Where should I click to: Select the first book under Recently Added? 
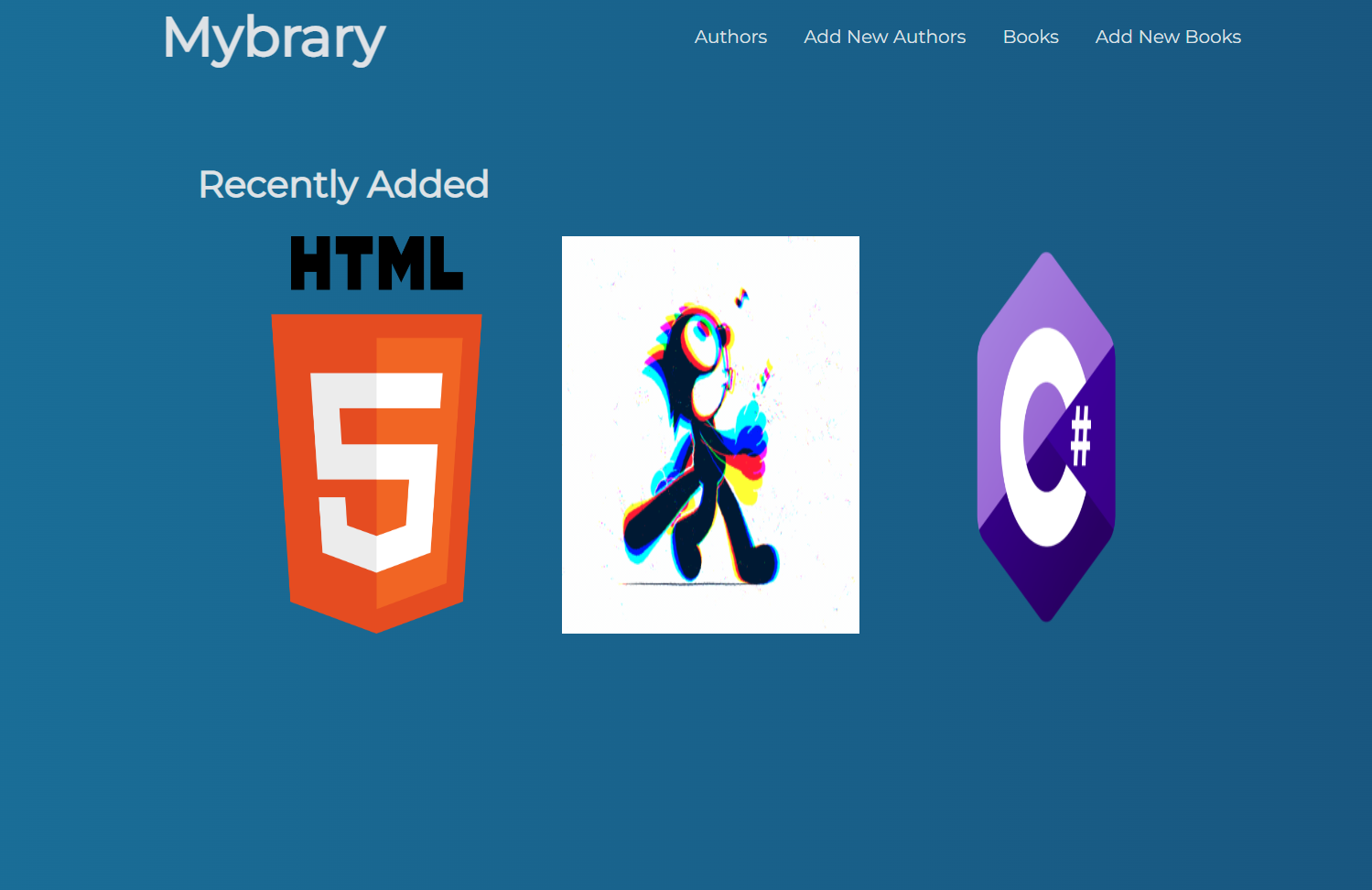coord(376,430)
